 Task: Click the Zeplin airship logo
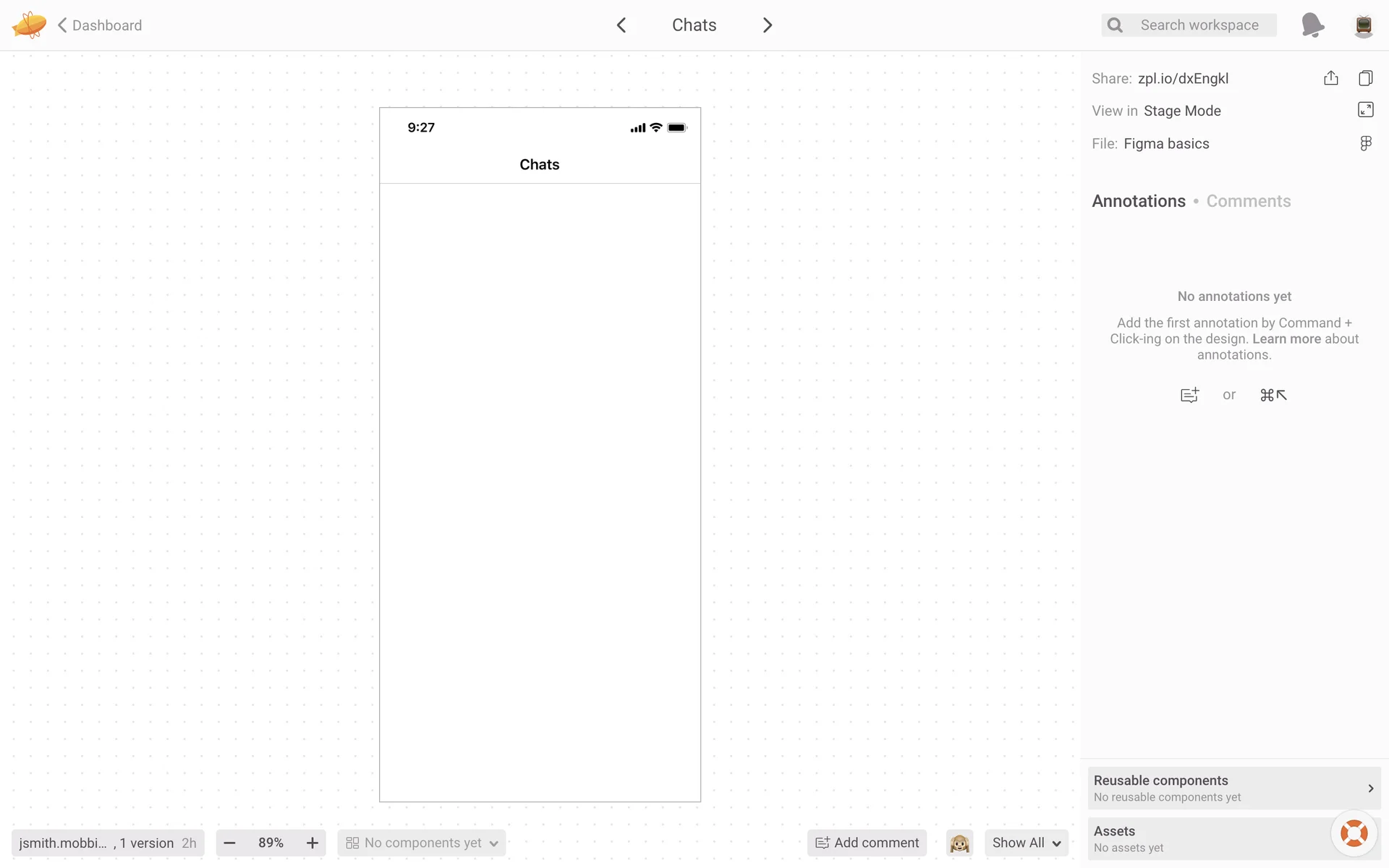tap(29, 25)
